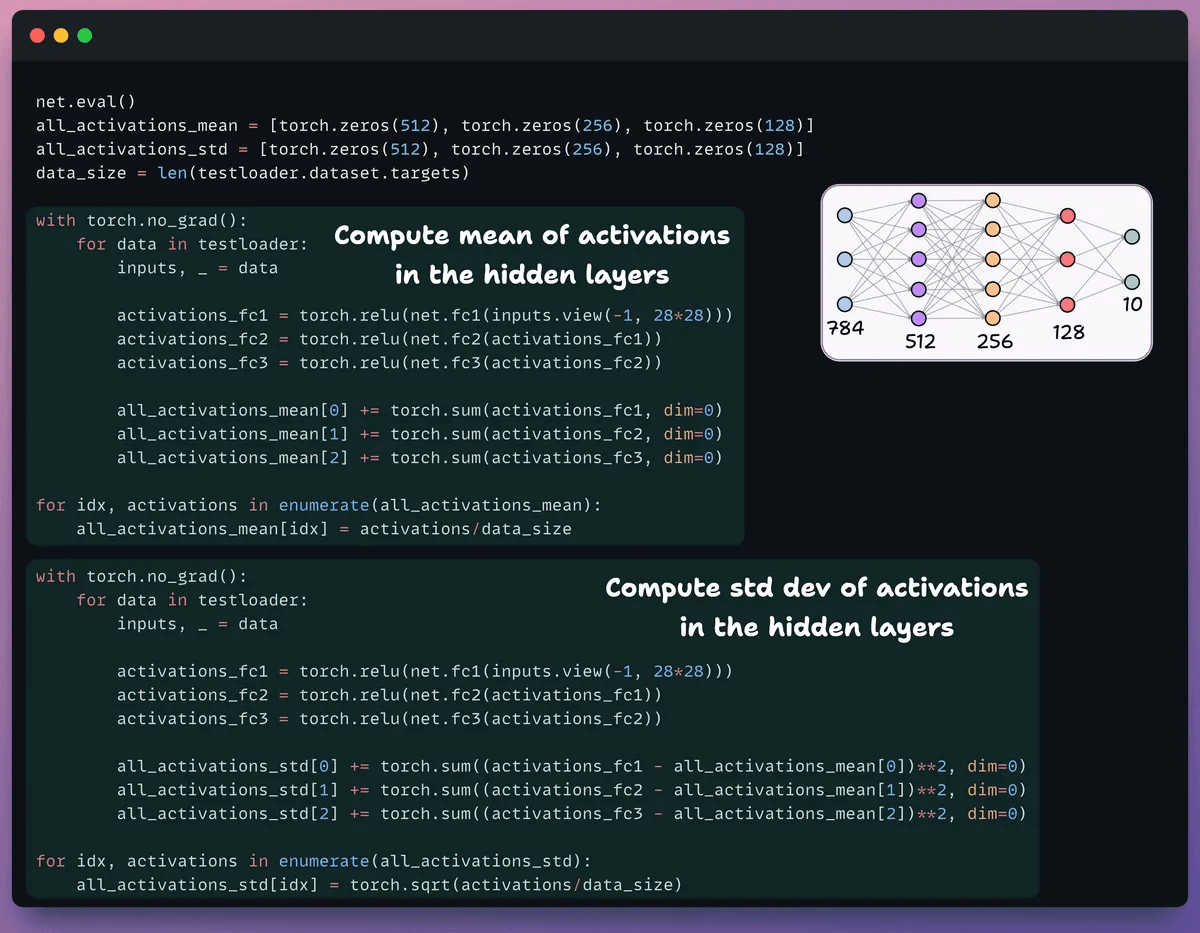Screen dimensions: 1200x933
Task: Click the '512' label in the diagram
Action: pyautogui.click(x=920, y=341)
